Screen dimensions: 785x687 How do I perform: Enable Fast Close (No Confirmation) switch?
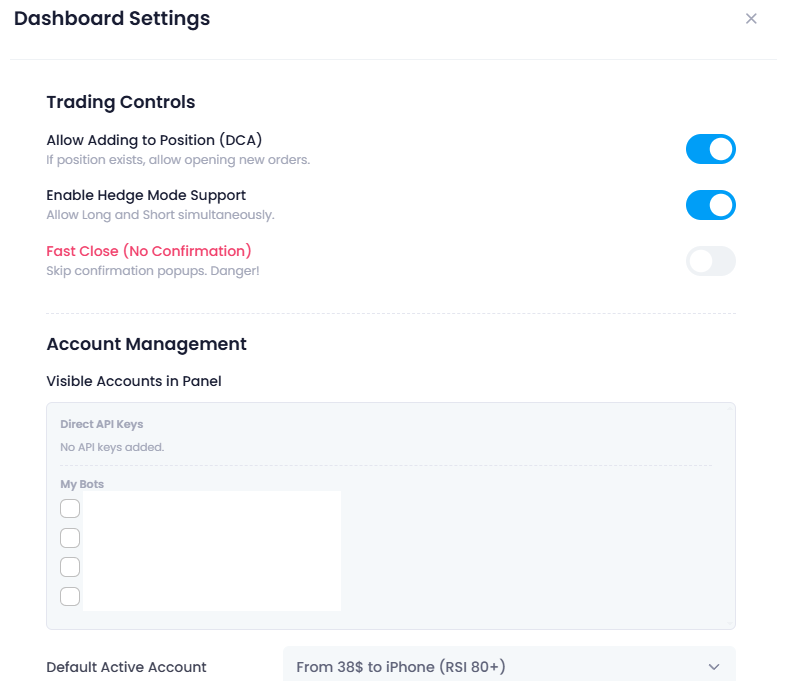click(x=710, y=261)
